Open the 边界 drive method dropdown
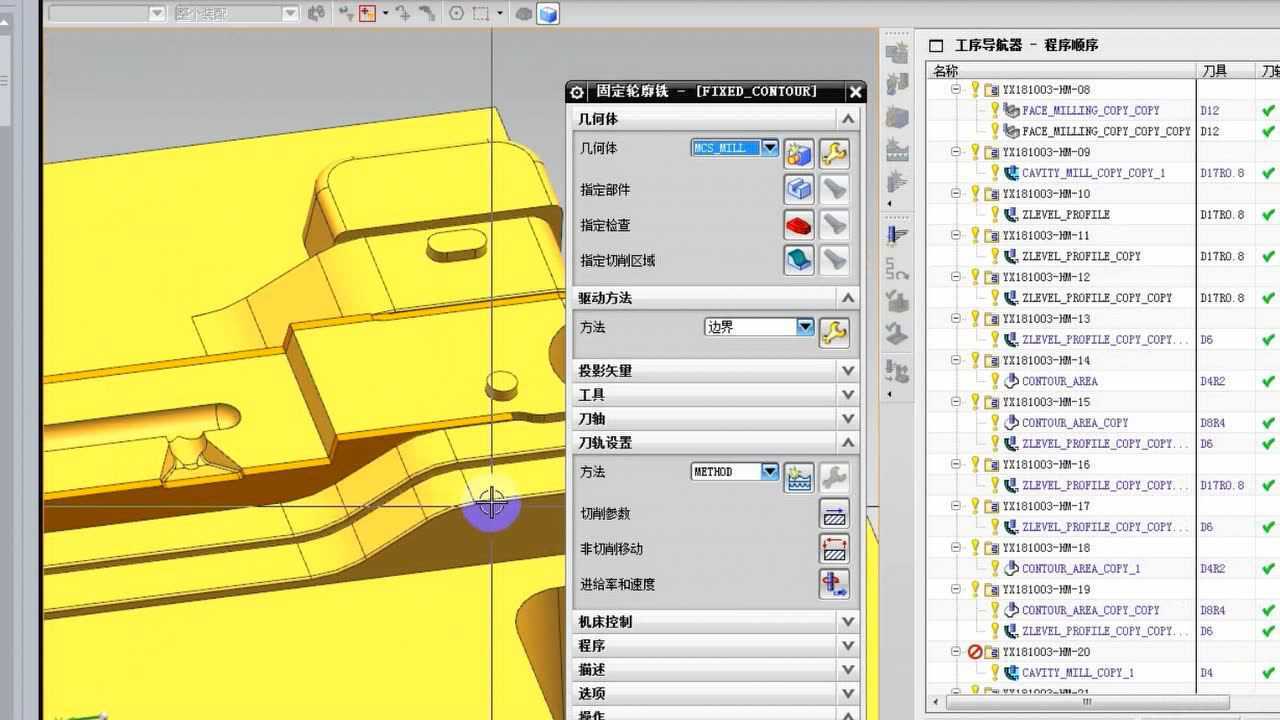Image resolution: width=1280 pixels, height=720 pixels. (805, 327)
